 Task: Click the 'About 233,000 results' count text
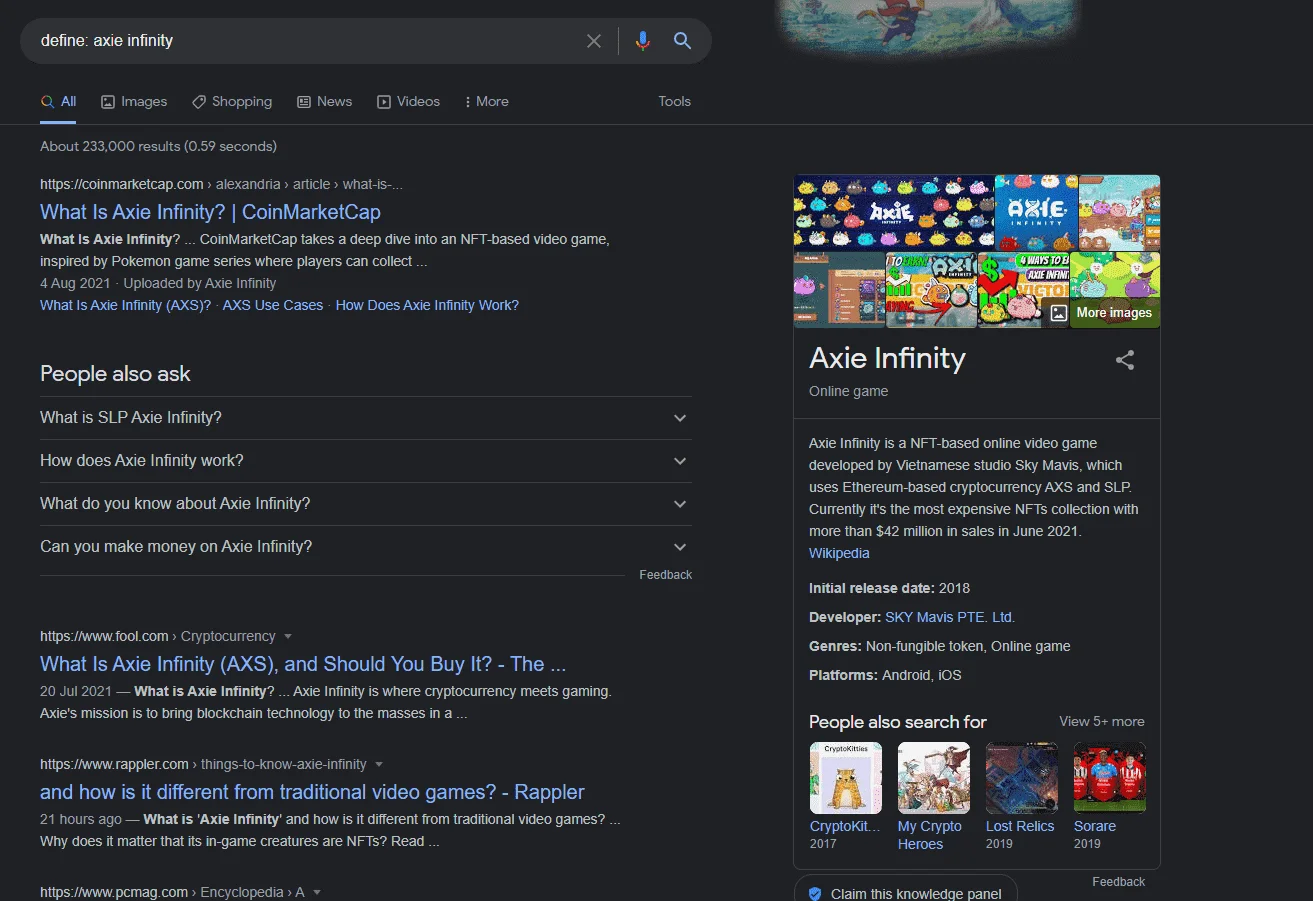[158, 147]
